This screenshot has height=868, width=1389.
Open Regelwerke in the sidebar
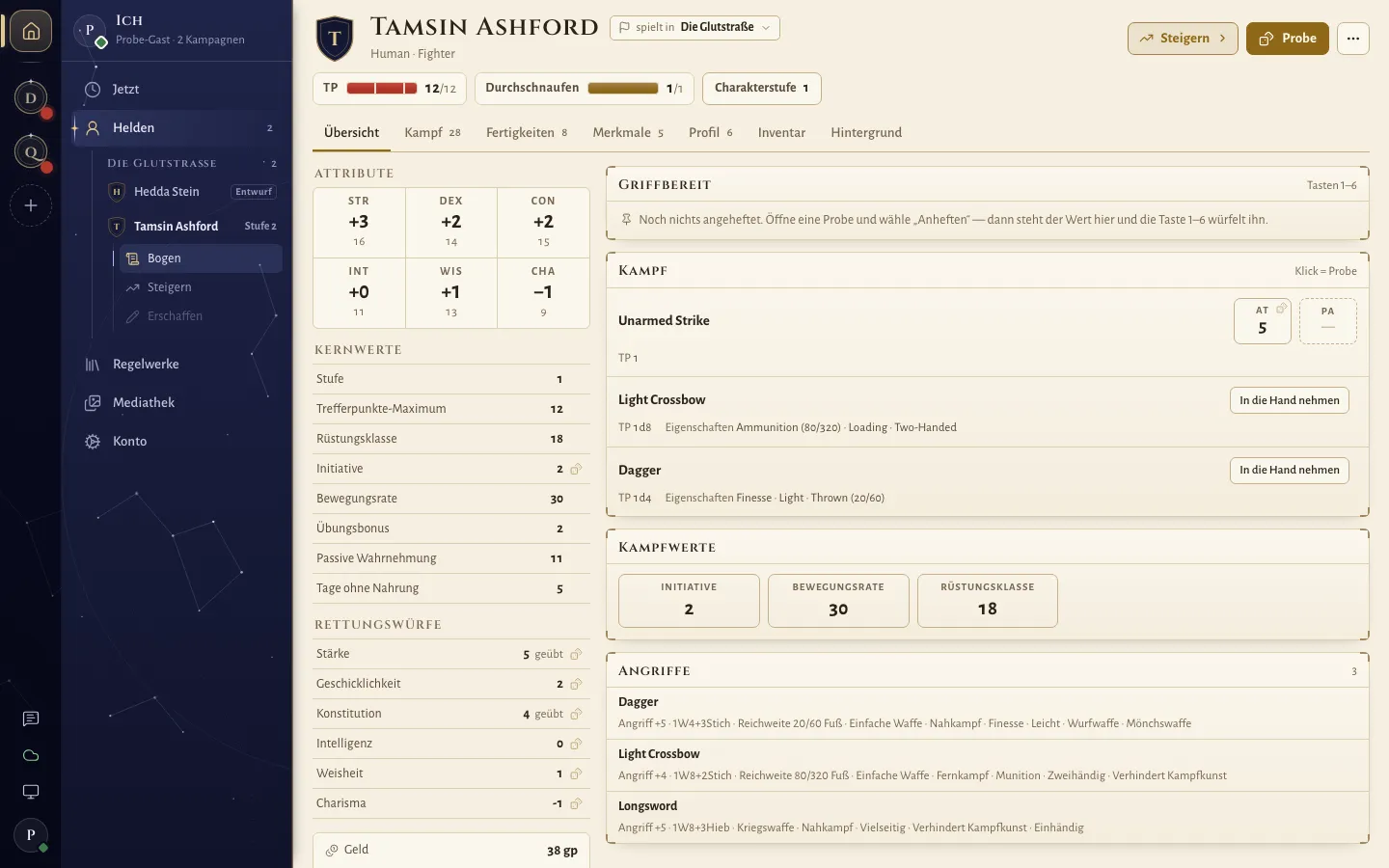[178, 365]
